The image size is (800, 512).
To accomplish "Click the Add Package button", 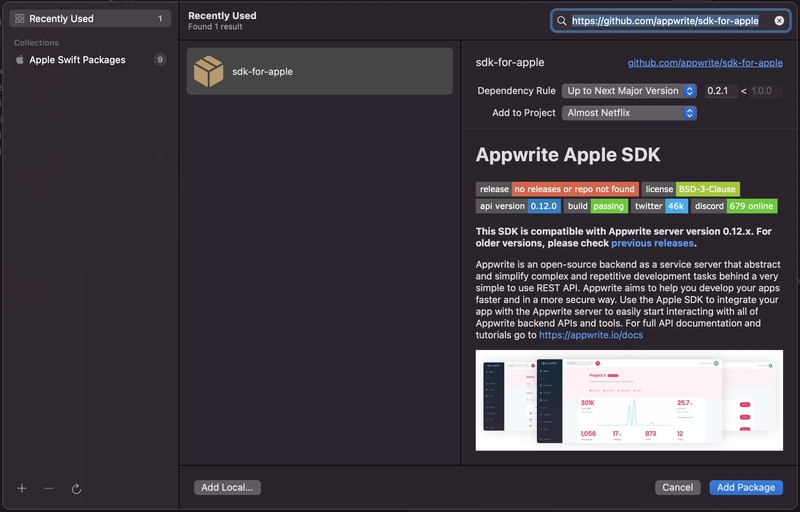I will click(746, 488).
